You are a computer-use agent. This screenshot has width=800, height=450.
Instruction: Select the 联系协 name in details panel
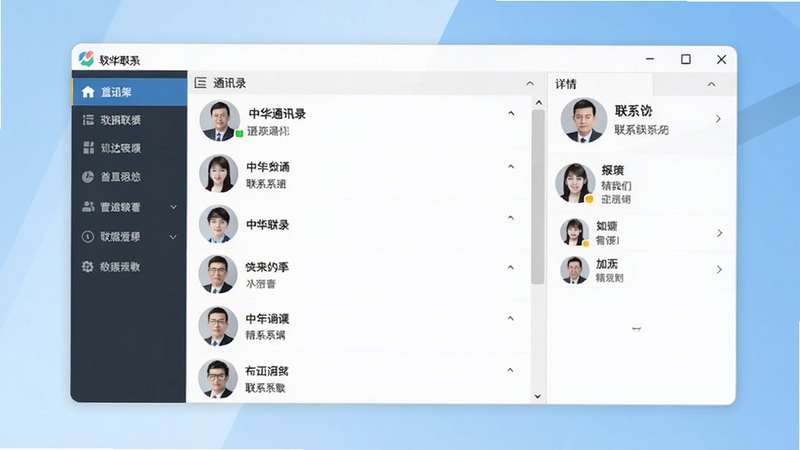[x=633, y=111]
